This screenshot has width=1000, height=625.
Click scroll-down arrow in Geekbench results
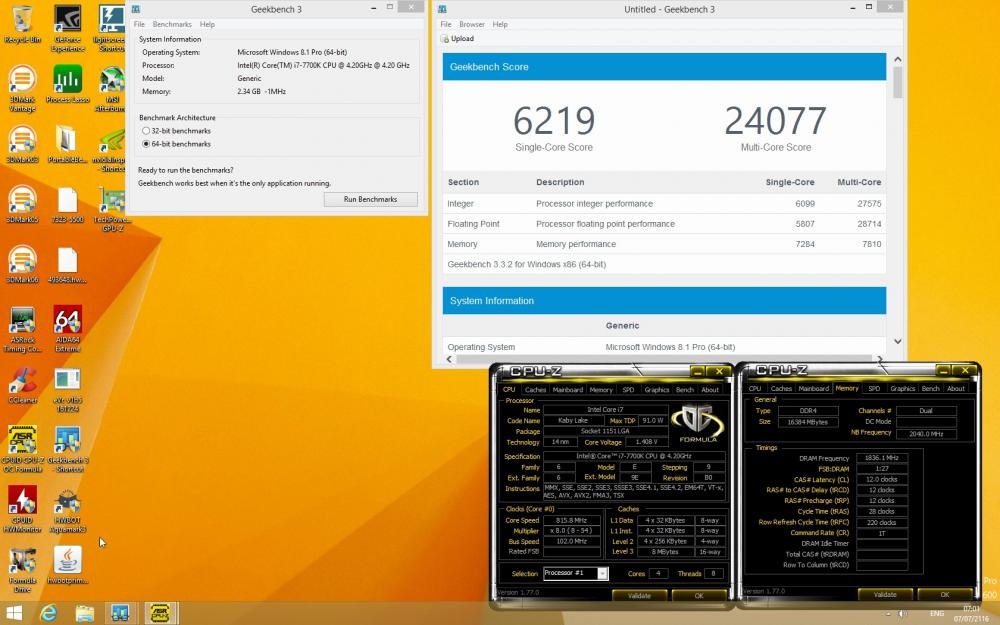click(897, 342)
